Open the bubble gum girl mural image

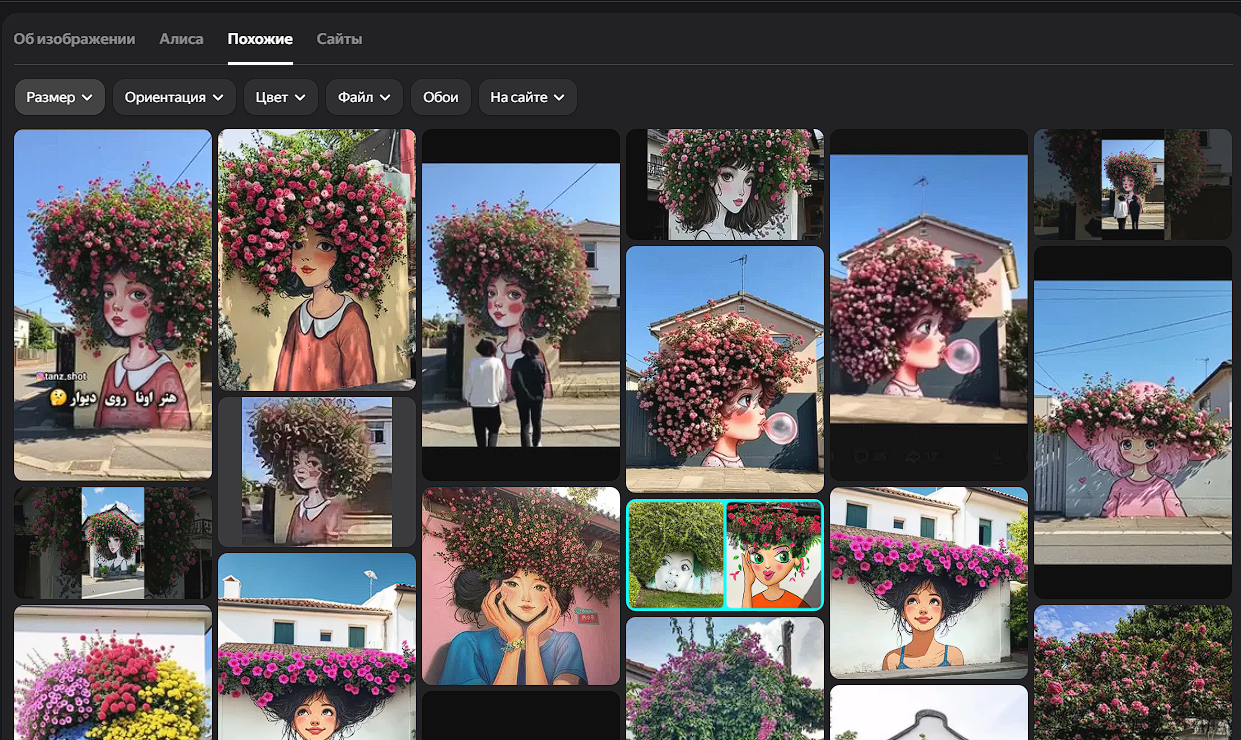pos(725,369)
